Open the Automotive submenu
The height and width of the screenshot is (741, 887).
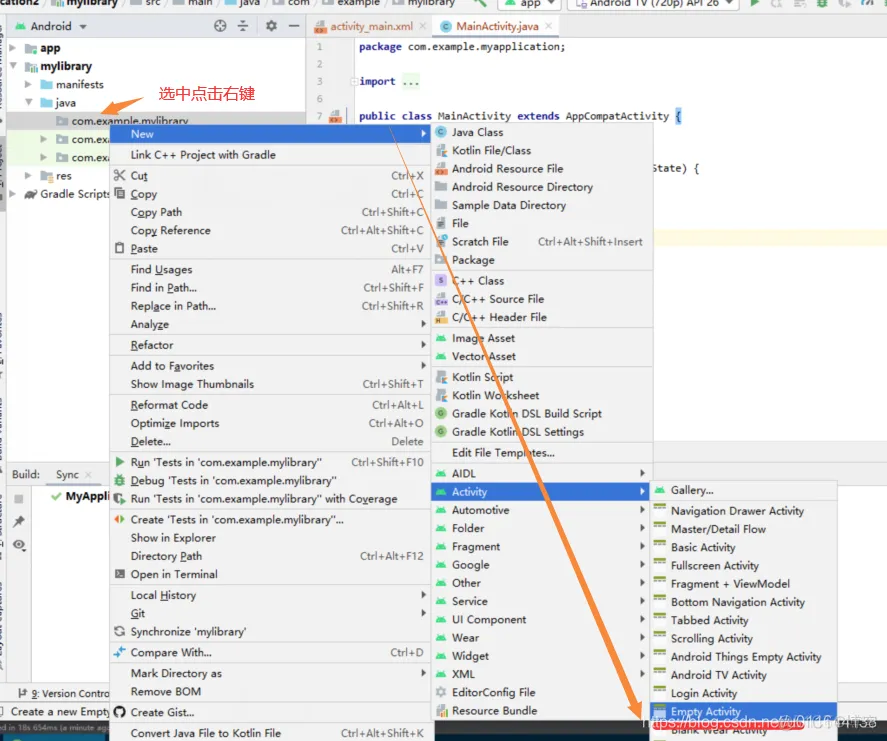(x=542, y=510)
